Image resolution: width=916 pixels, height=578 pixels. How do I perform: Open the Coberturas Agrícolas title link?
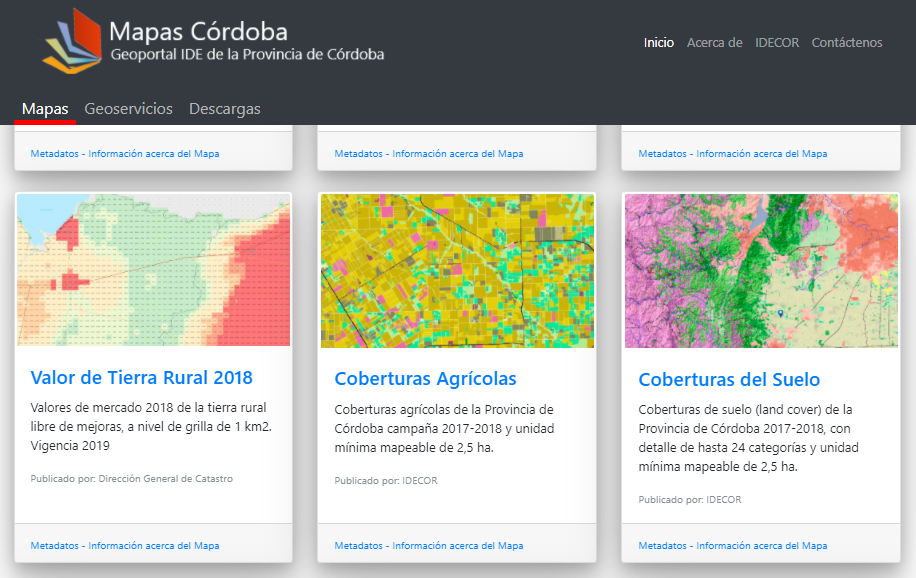coord(425,379)
